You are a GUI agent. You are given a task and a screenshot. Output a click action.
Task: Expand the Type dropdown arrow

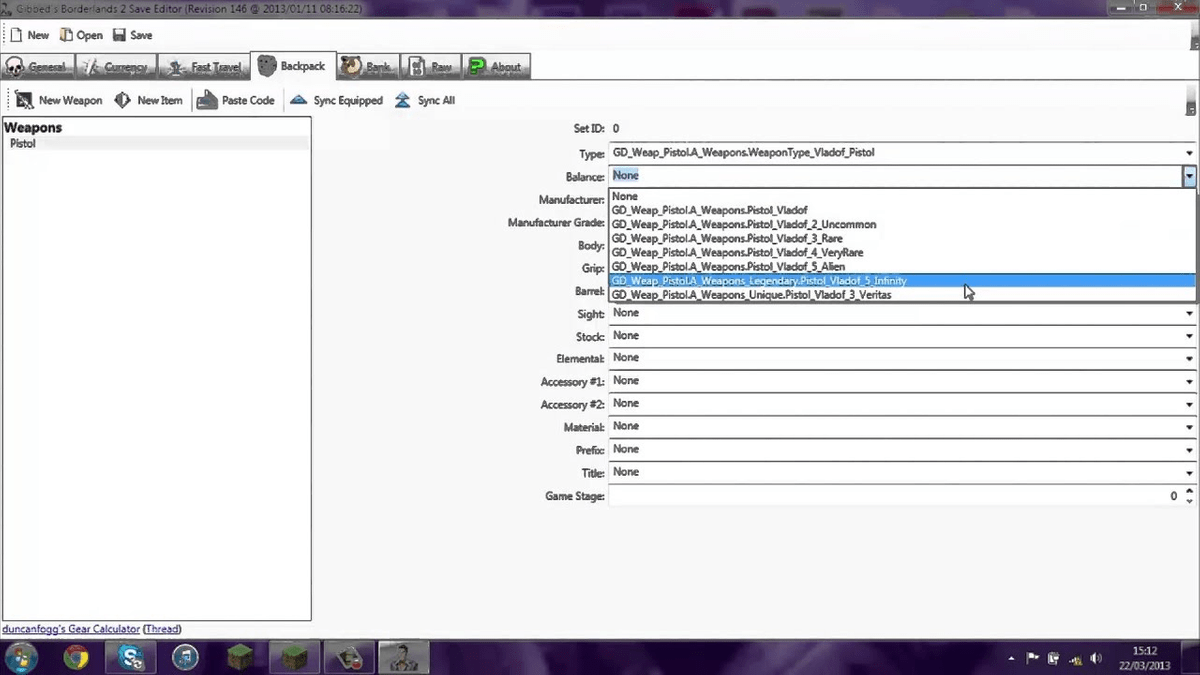[x=1189, y=154]
